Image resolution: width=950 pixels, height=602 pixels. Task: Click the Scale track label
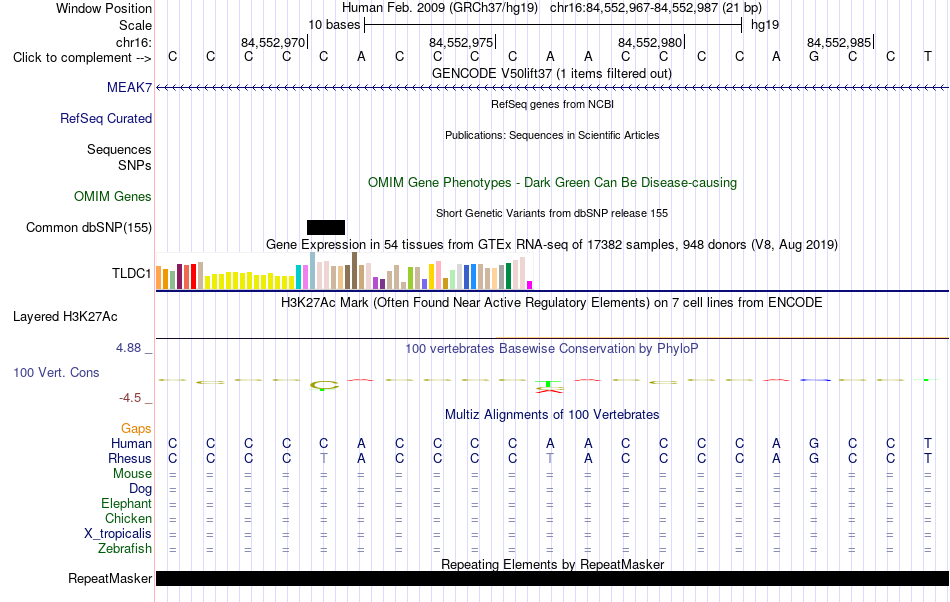pyautogui.click(x=135, y=25)
